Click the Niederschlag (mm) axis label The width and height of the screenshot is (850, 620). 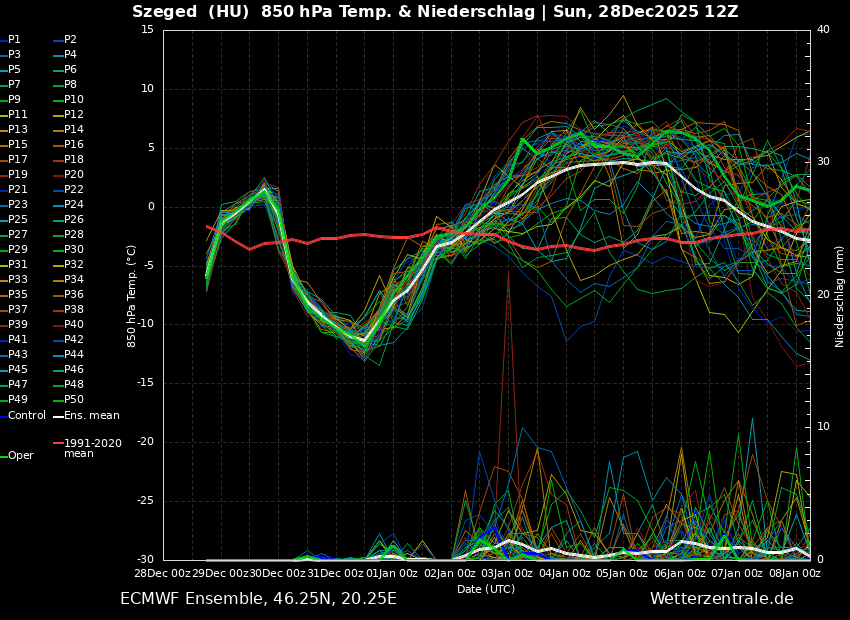(x=840, y=295)
